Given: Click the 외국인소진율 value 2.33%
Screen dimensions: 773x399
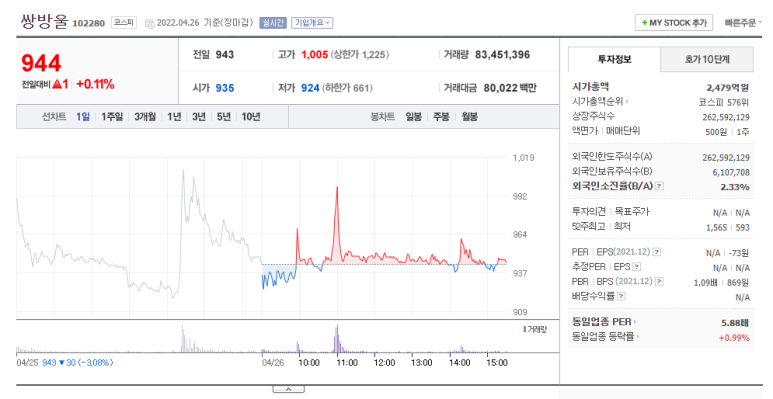Looking at the screenshot, I should tap(735, 187).
